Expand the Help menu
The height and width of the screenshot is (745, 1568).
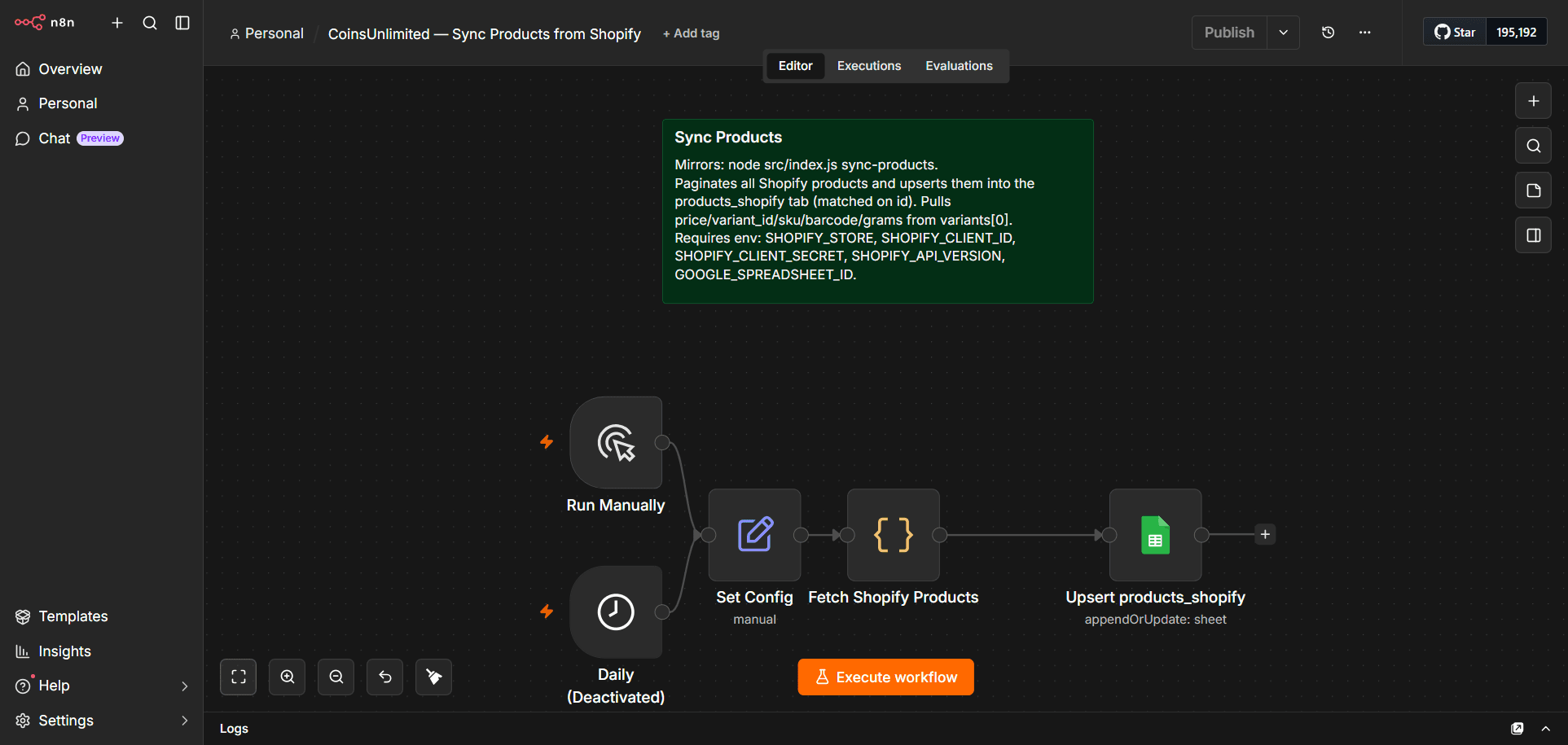pyautogui.click(x=101, y=686)
